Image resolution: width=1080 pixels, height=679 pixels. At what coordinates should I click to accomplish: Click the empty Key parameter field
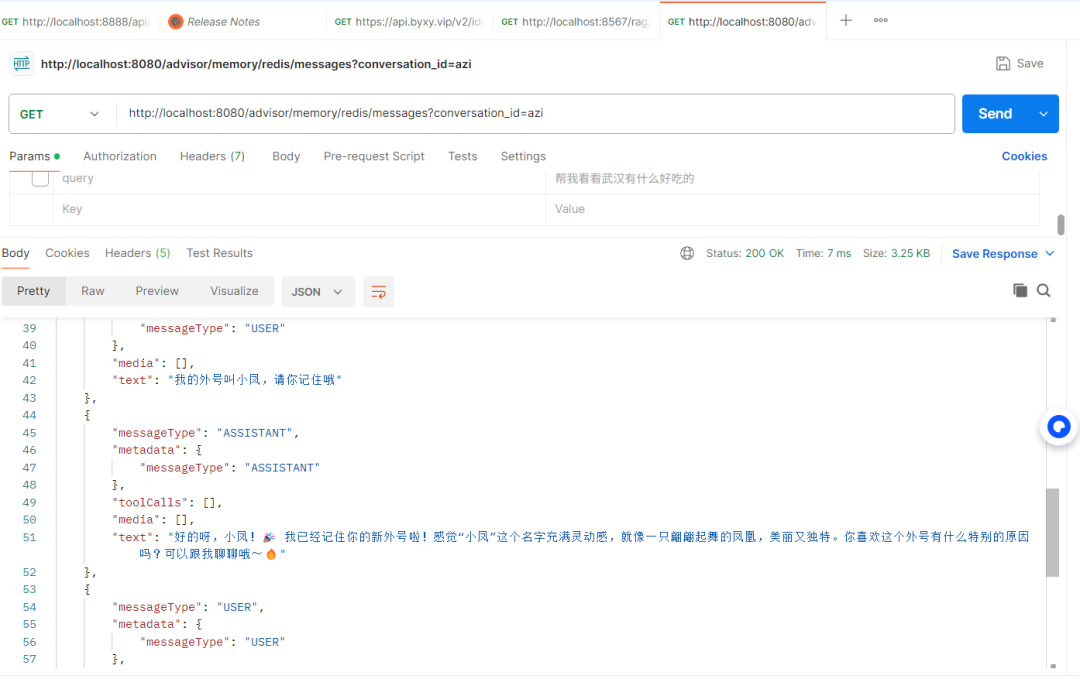pyautogui.click(x=299, y=209)
